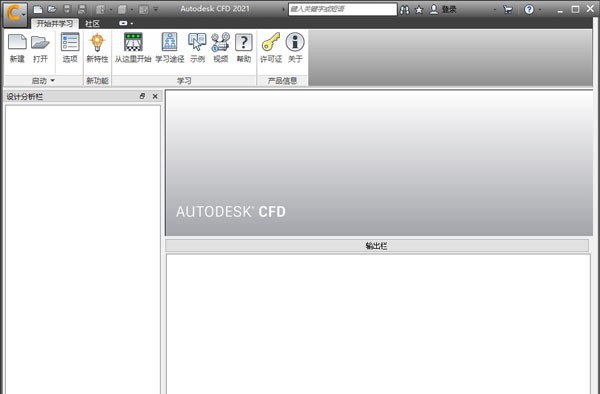Click binoculars search icon in title bar
Viewport: 600px width, 394px height.
pyautogui.click(x=404, y=10)
